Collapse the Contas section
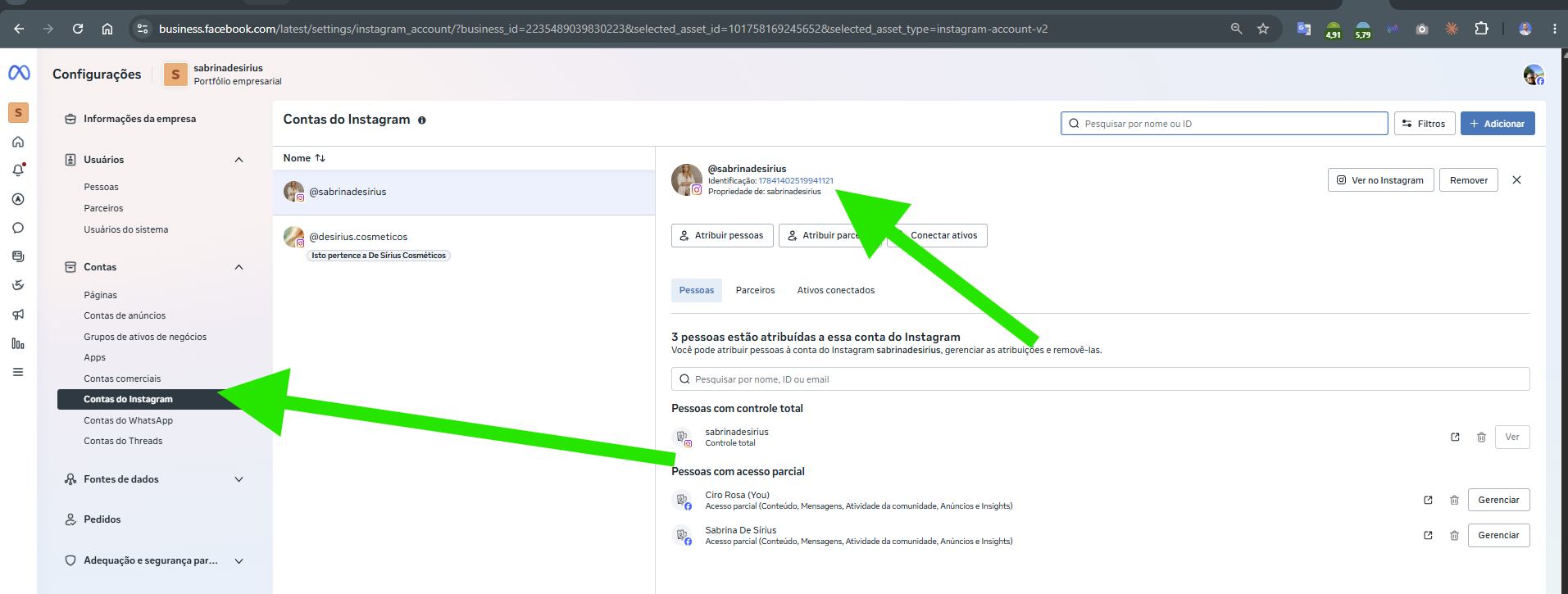Image resolution: width=1568 pixels, height=594 pixels. click(x=239, y=267)
